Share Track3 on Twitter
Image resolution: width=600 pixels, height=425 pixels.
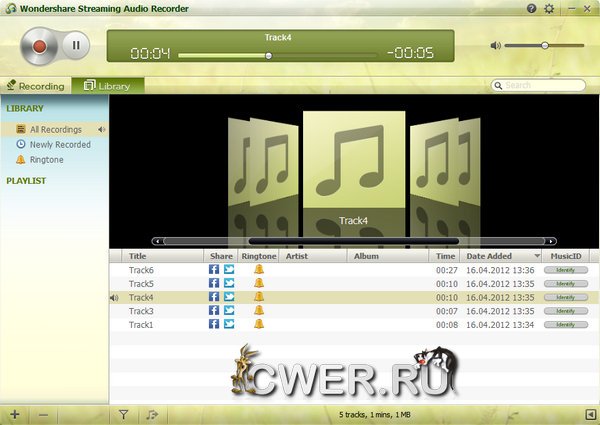coord(229,310)
